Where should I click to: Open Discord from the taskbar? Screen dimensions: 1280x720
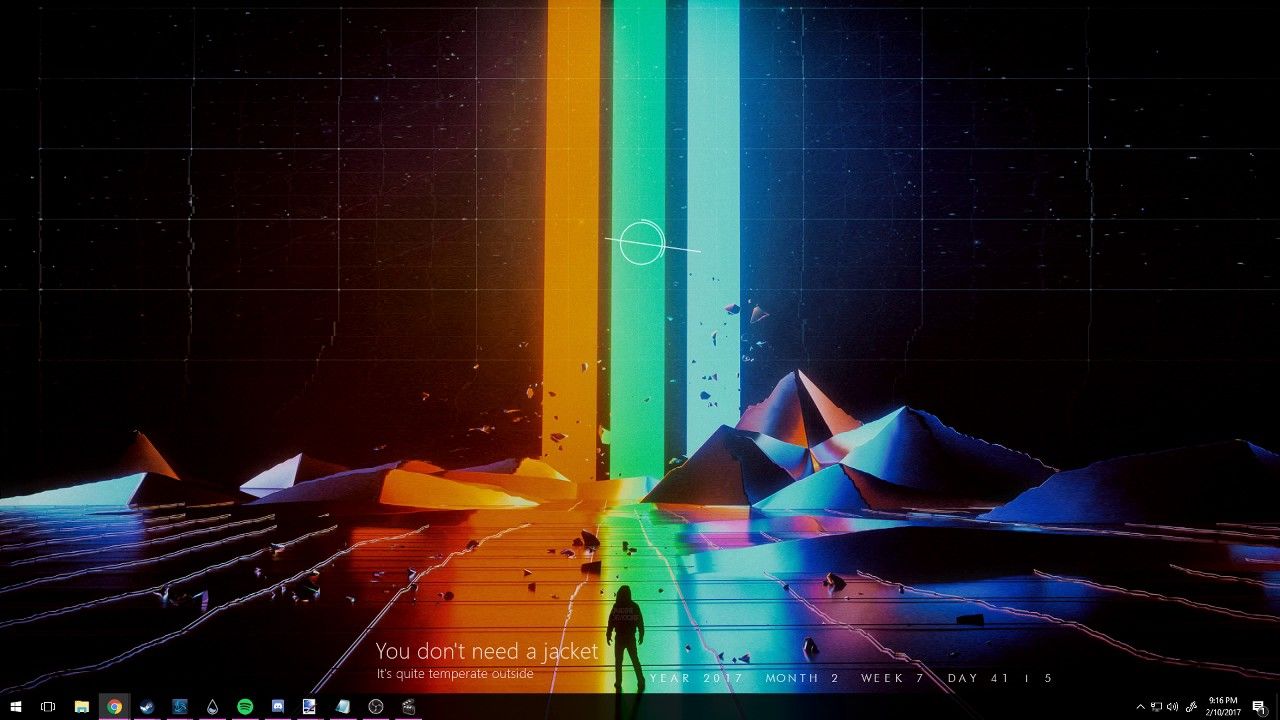click(x=278, y=706)
